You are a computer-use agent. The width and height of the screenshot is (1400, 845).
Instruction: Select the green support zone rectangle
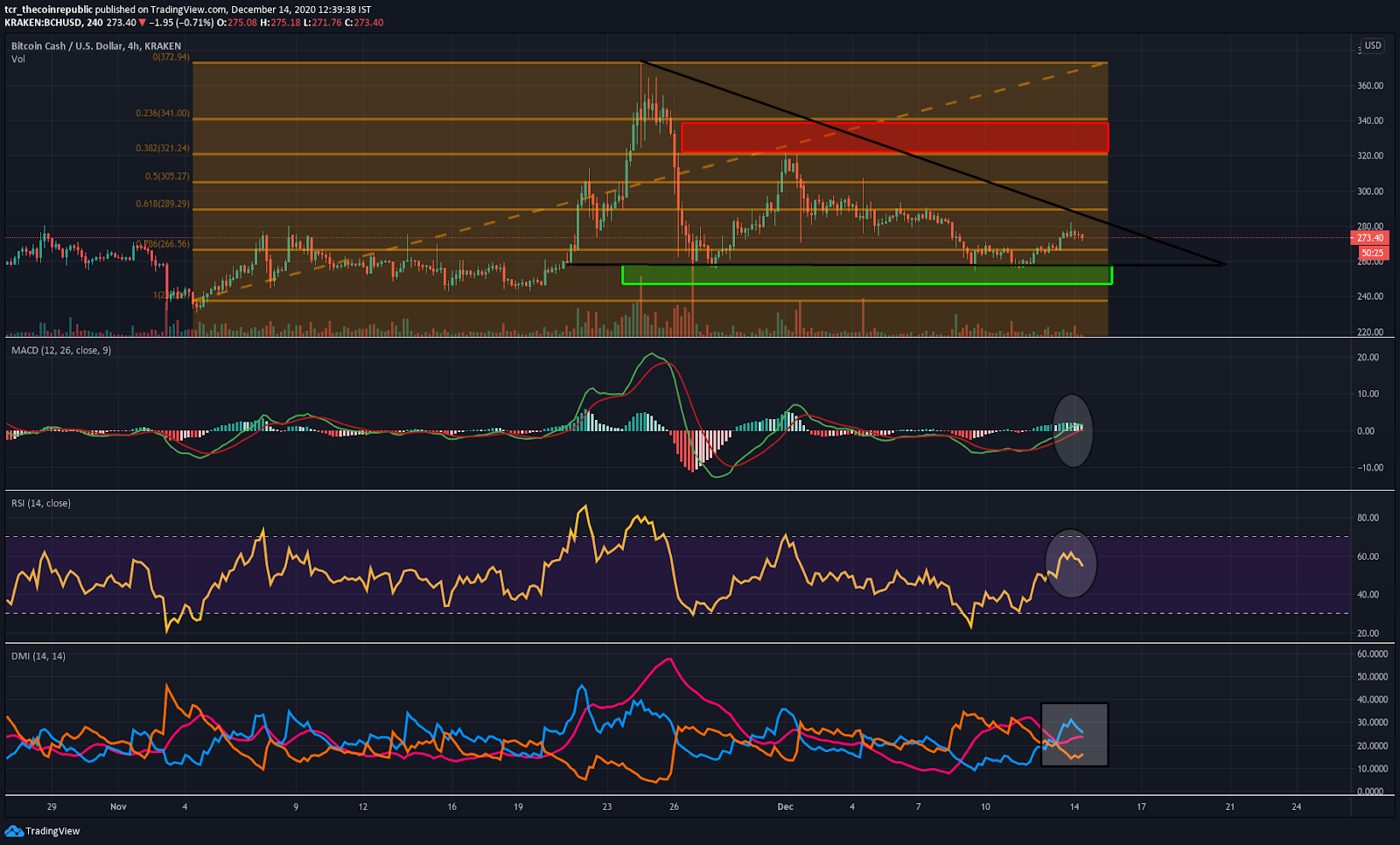[x=867, y=275]
